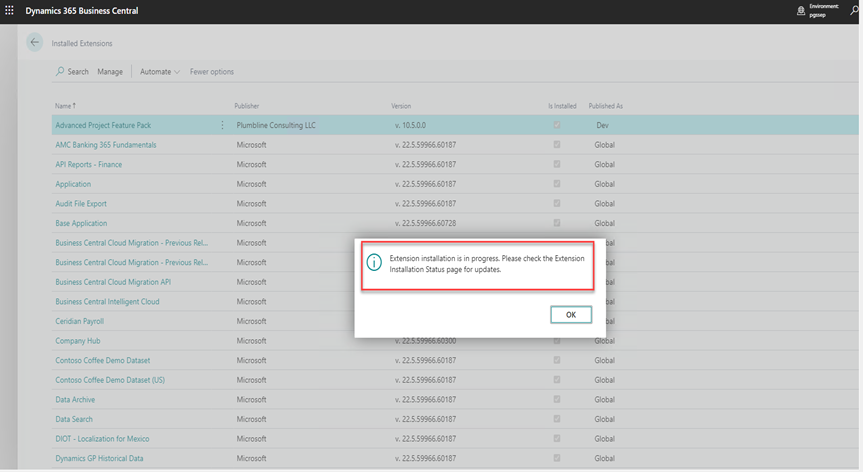
Task: Open Company Hub extension
Action: (x=78, y=341)
